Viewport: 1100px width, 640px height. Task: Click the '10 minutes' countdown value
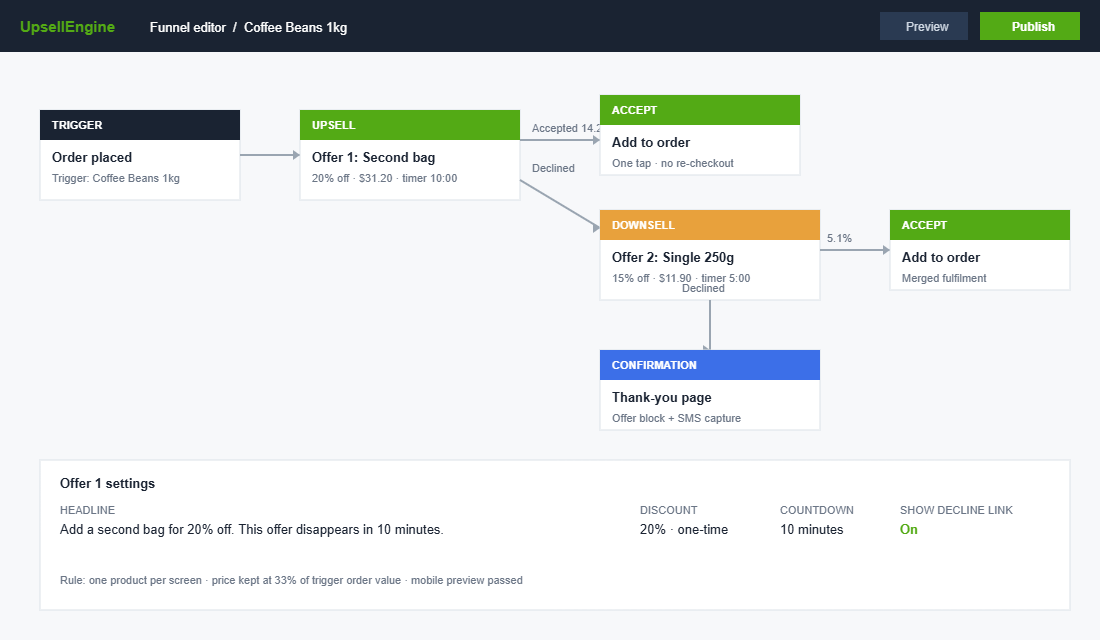point(812,530)
